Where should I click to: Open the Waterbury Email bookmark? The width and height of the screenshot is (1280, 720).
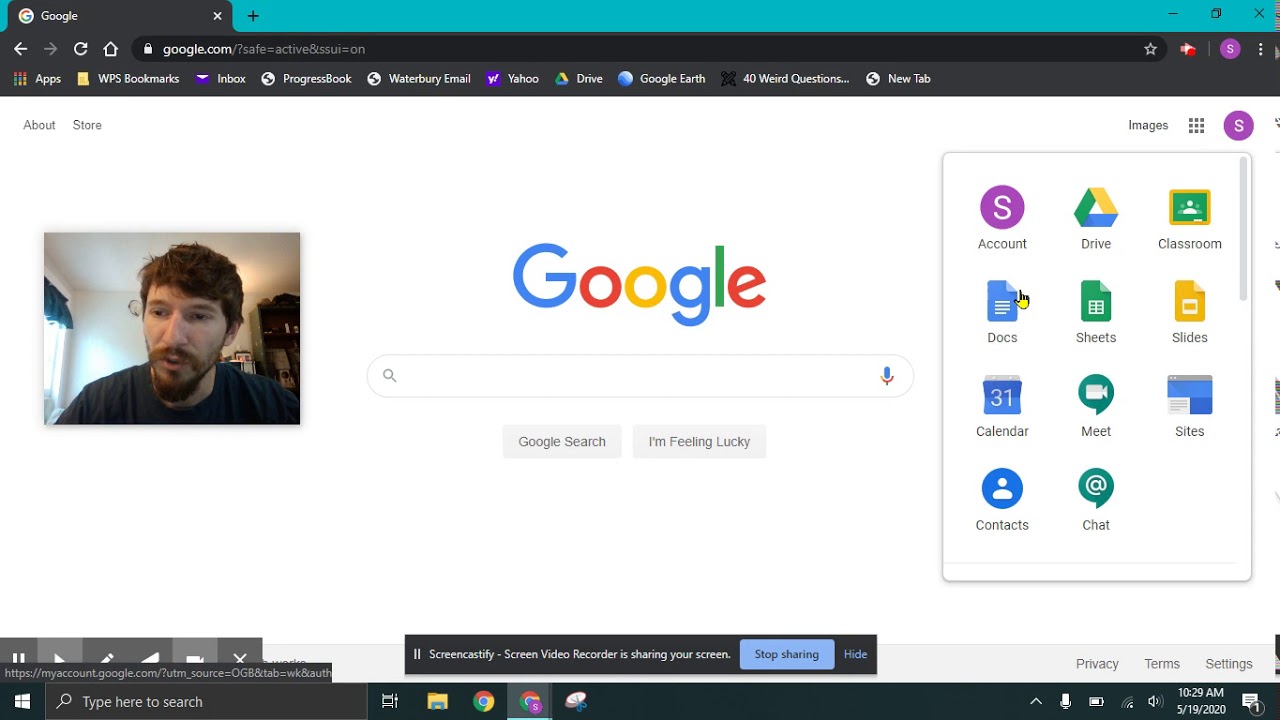point(419,79)
